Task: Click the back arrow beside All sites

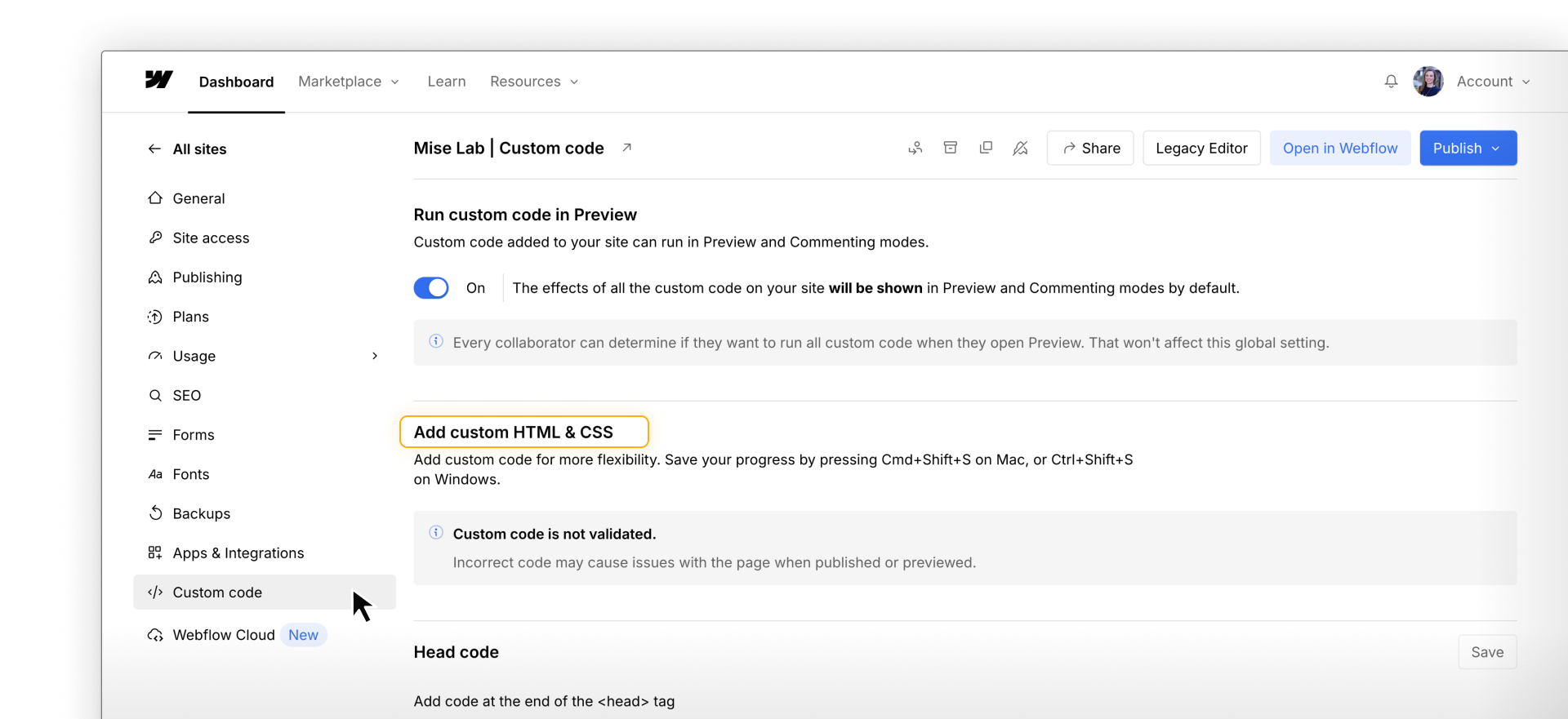Action: pos(154,149)
